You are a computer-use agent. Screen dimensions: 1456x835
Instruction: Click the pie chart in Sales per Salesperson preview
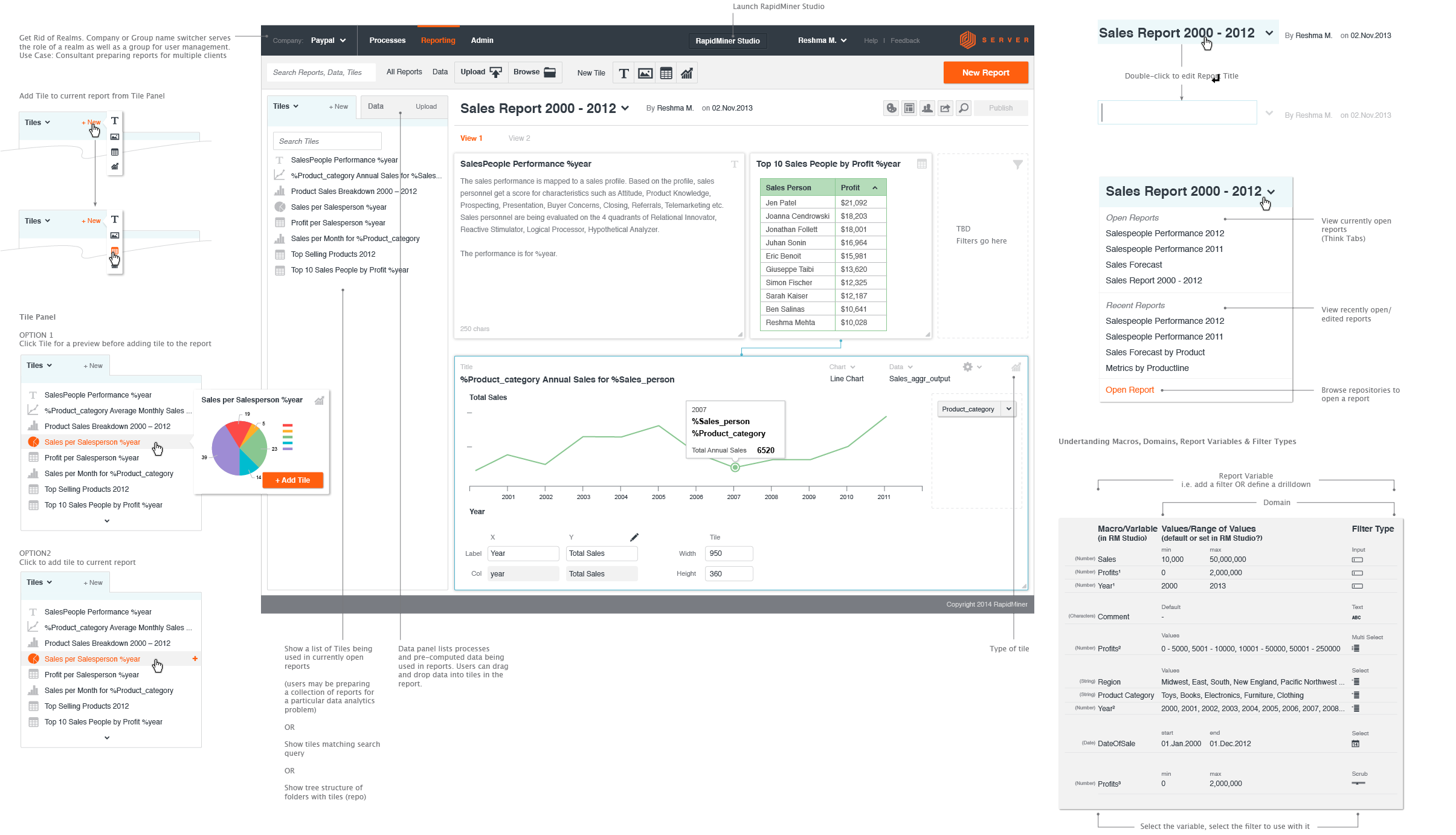[x=239, y=448]
